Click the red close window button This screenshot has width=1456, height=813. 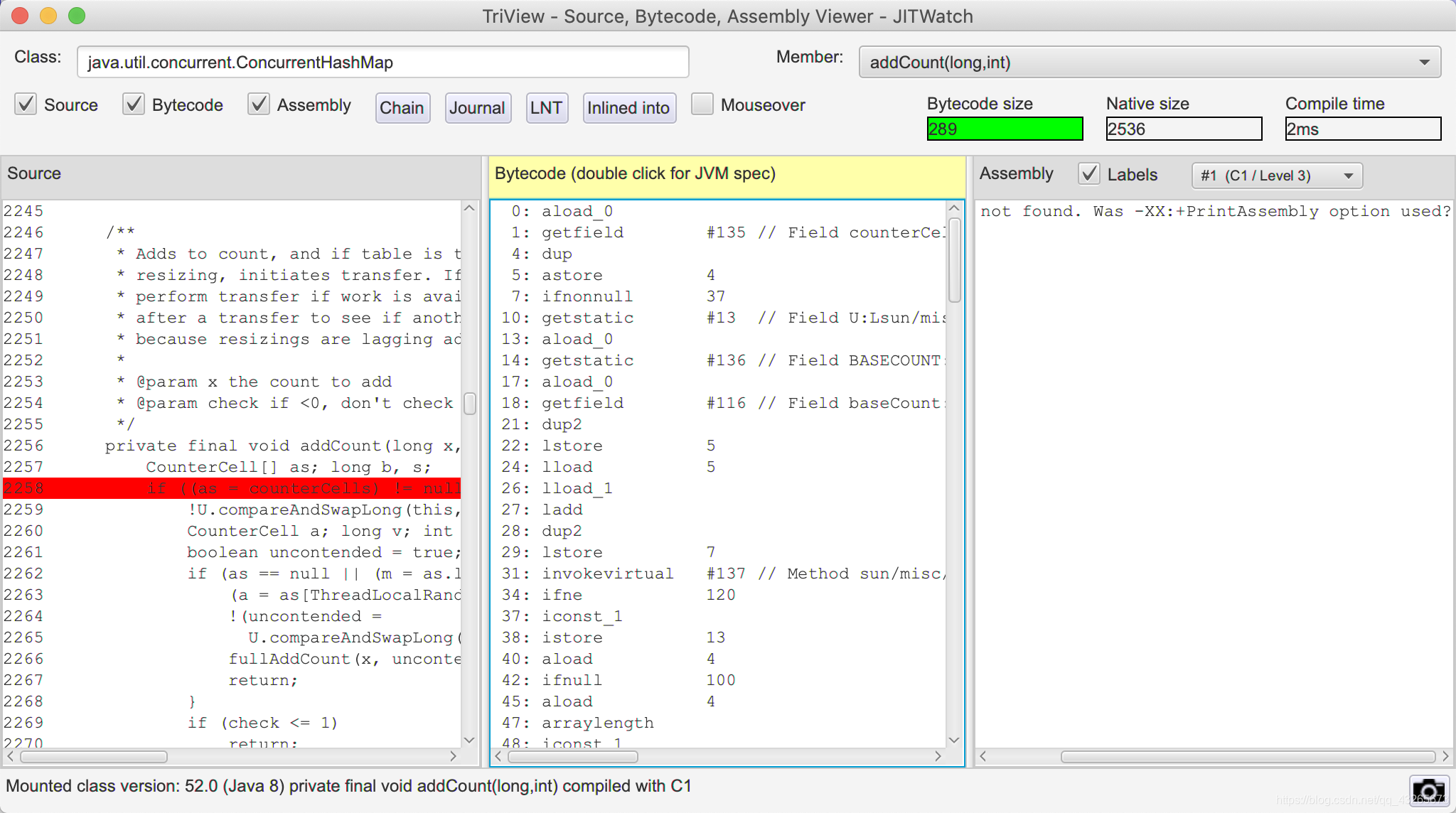click(x=20, y=16)
